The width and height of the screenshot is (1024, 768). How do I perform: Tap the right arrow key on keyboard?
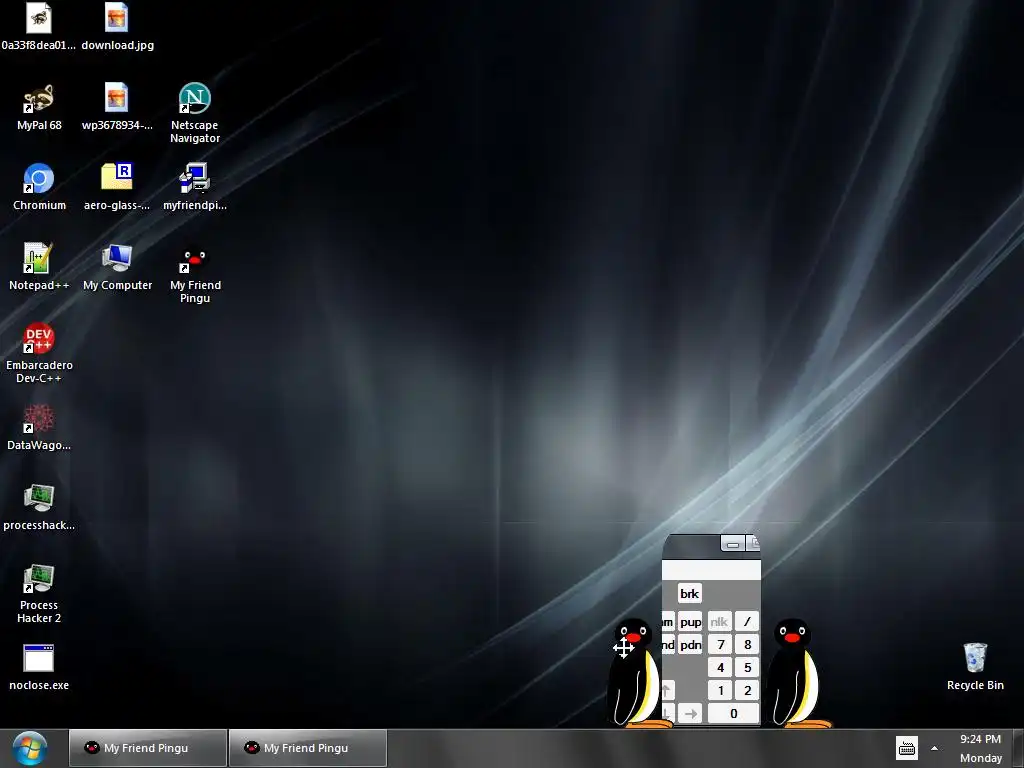[x=690, y=713]
